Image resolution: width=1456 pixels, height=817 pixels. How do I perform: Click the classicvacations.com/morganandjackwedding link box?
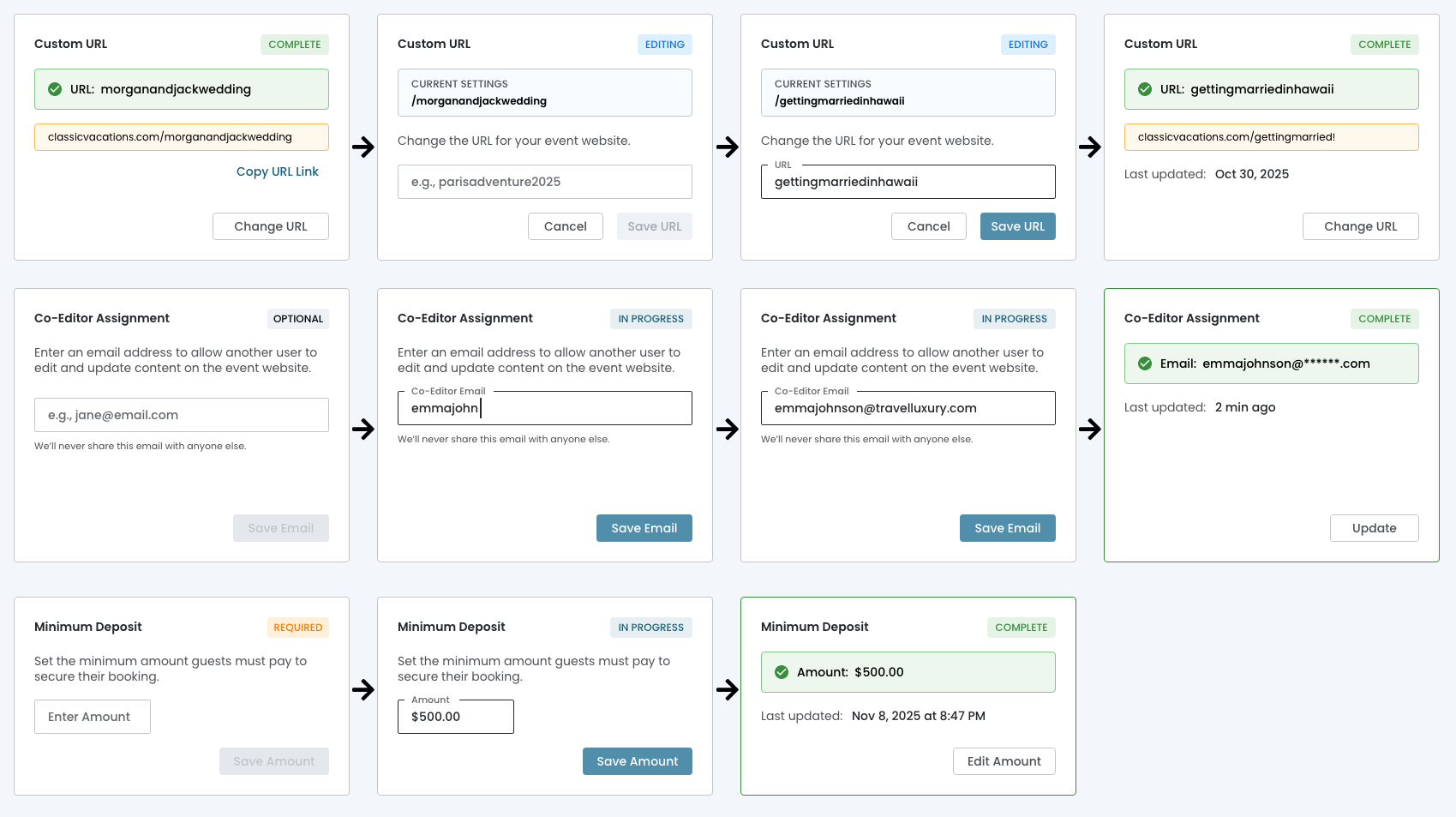point(181,137)
